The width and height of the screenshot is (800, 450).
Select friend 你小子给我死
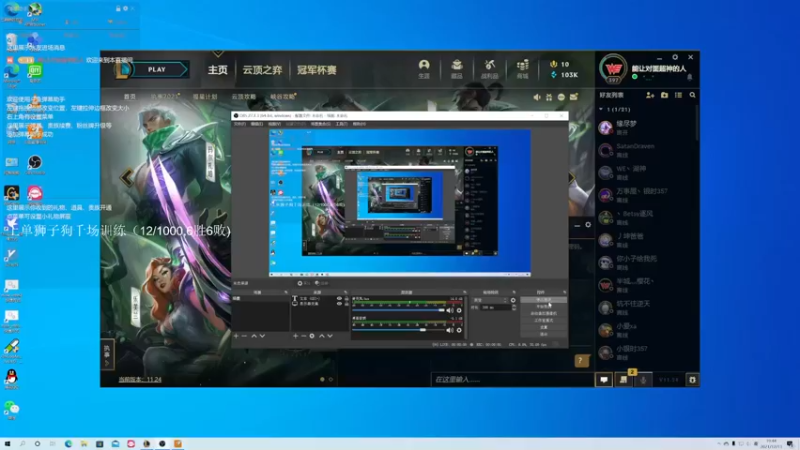pyautogui.click(x=646, y=262)
